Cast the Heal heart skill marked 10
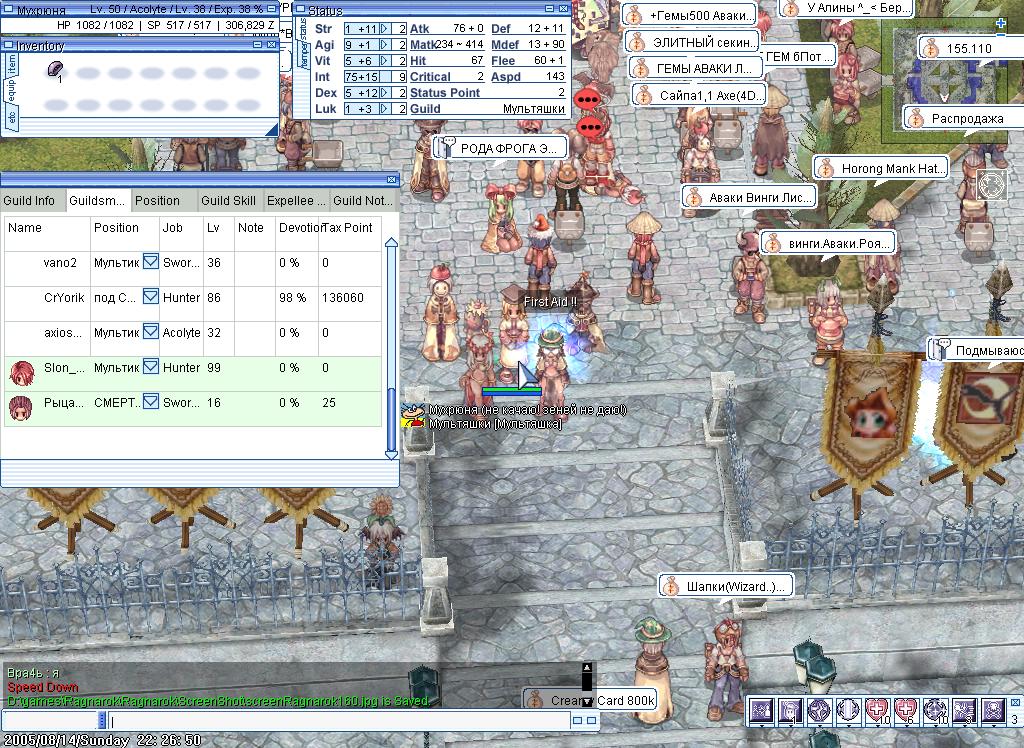The width and height of the screenshot is (1024, 748). point(877,710)
